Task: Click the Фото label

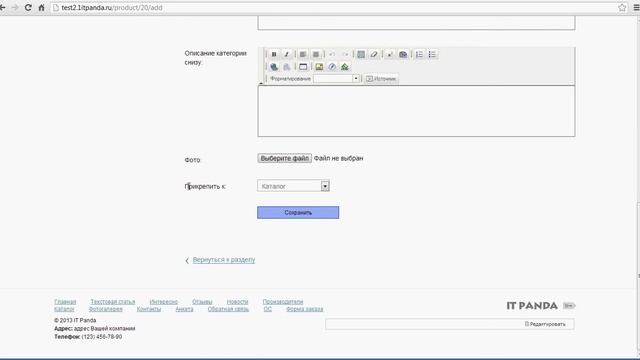Action: pos(192,160)
